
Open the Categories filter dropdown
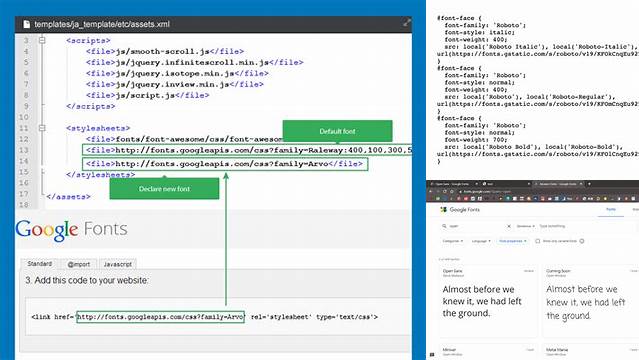(x=453, y=241)
